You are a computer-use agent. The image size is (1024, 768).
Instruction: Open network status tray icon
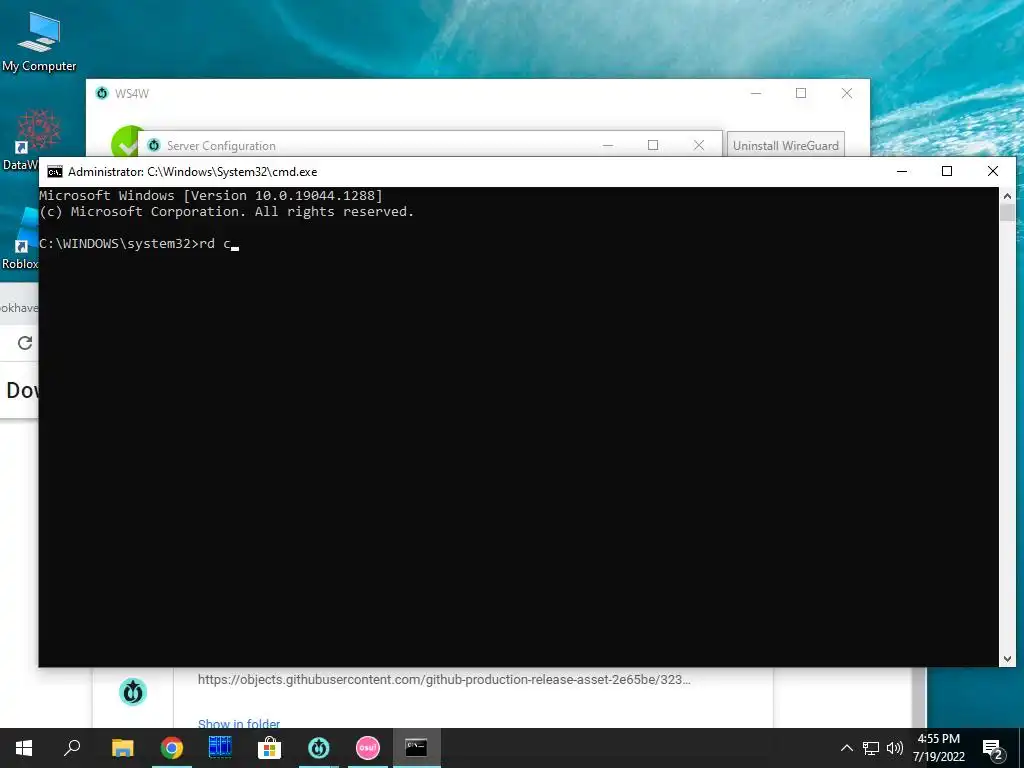tap(871, 748)
